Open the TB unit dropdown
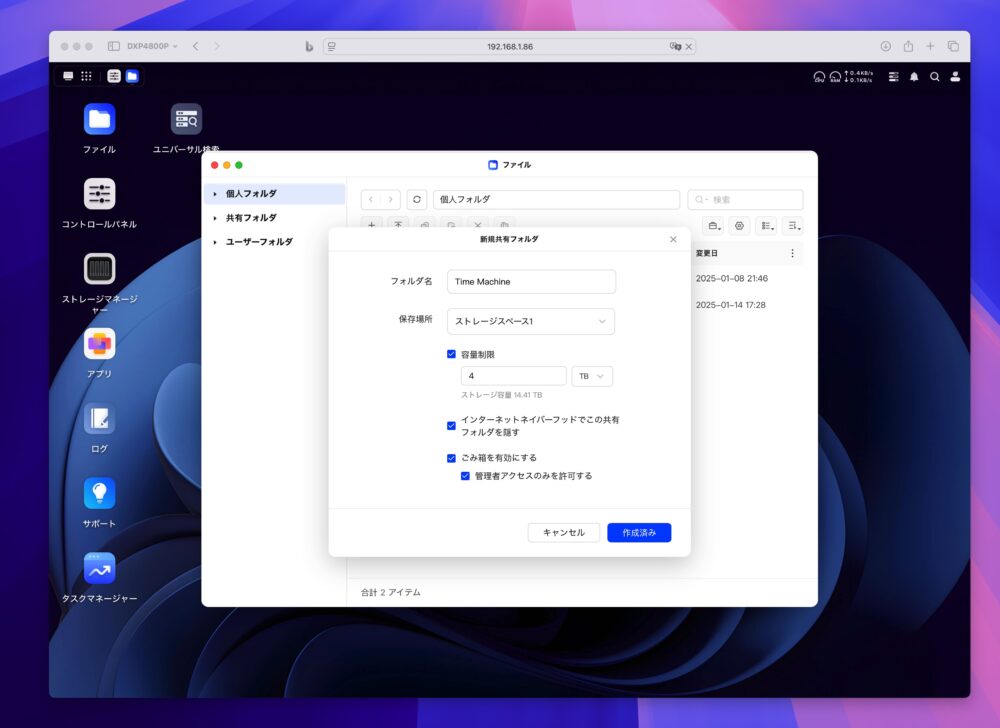This screenshot has height=728, width=1000. pyautogui.click(x=591, y=376)
